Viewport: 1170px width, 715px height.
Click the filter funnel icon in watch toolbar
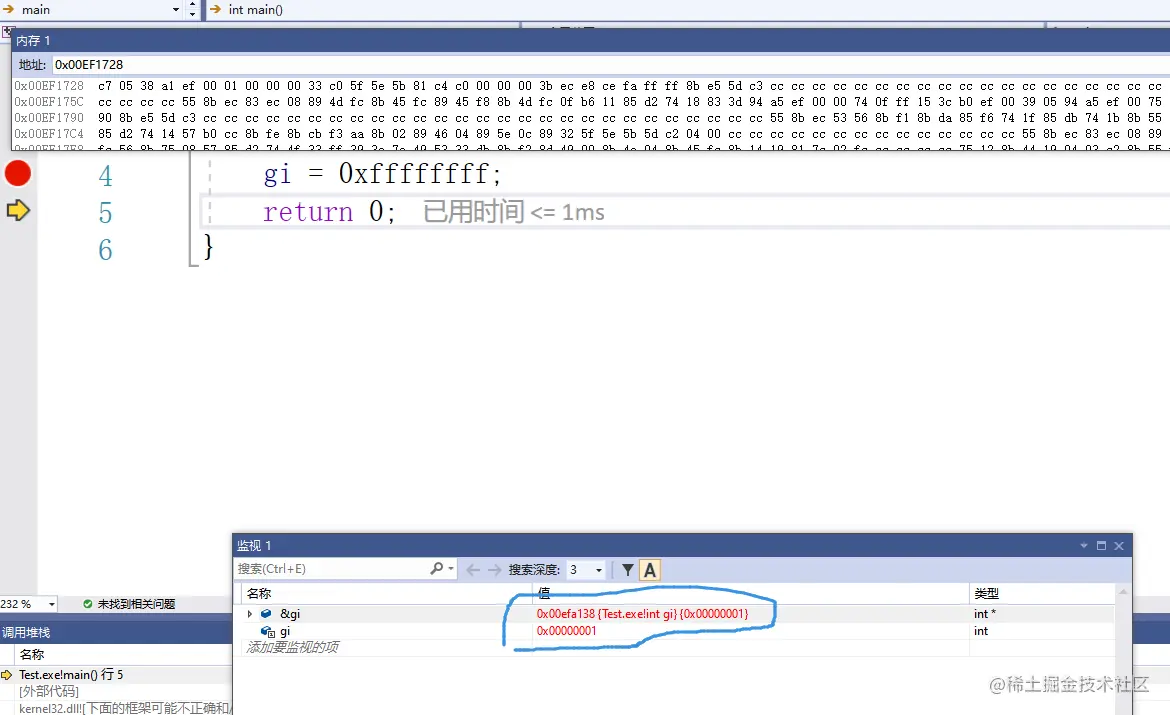(x=628, y=570)
